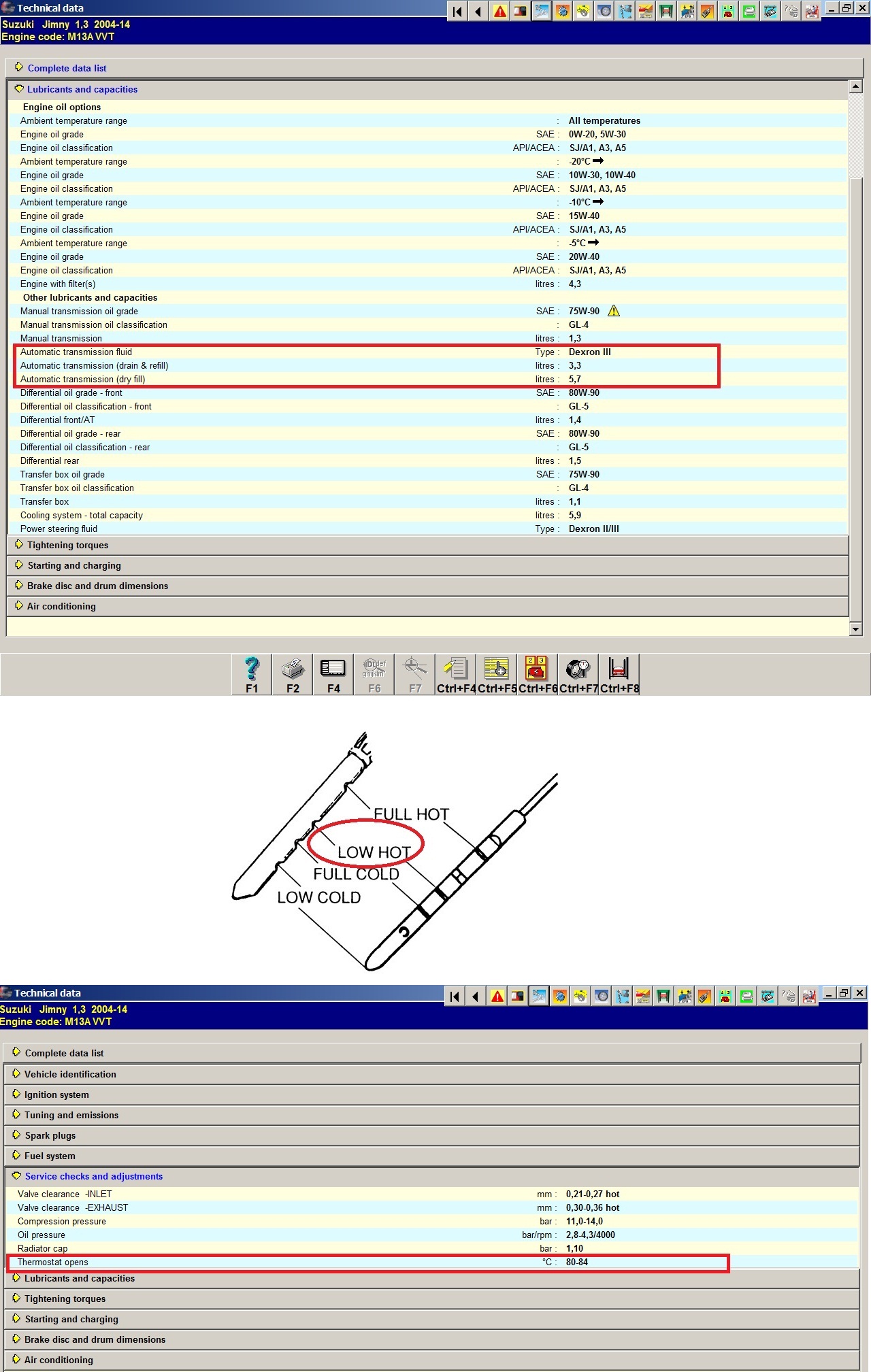Open notes editor with Ctrl+F4 icon
871x1372 pixels.
click(456, 673)
